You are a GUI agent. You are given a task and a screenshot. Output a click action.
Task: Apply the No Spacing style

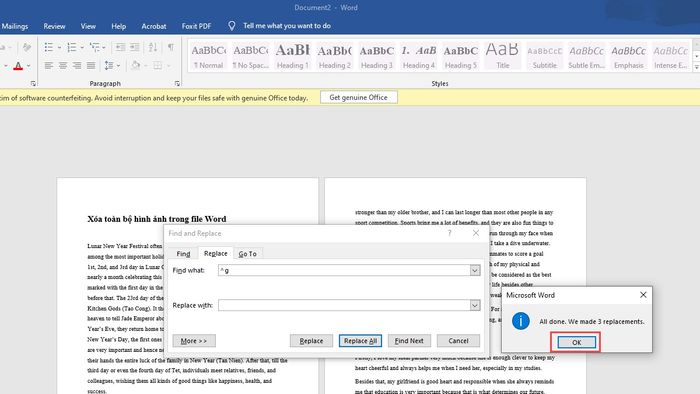(x=250, y=56)
